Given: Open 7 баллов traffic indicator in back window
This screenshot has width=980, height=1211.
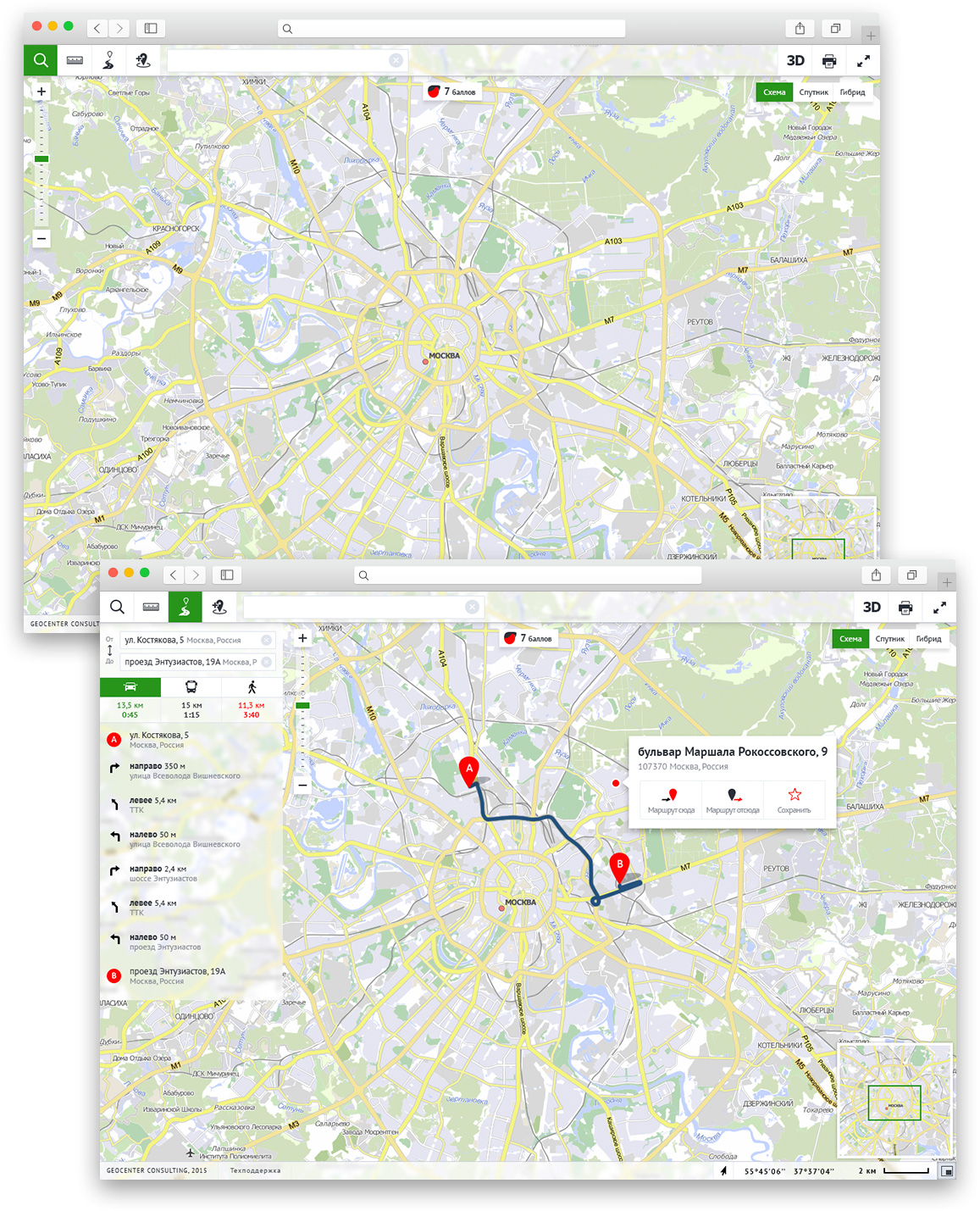Looking at the screenshot, I should click(x=453, y=92).
